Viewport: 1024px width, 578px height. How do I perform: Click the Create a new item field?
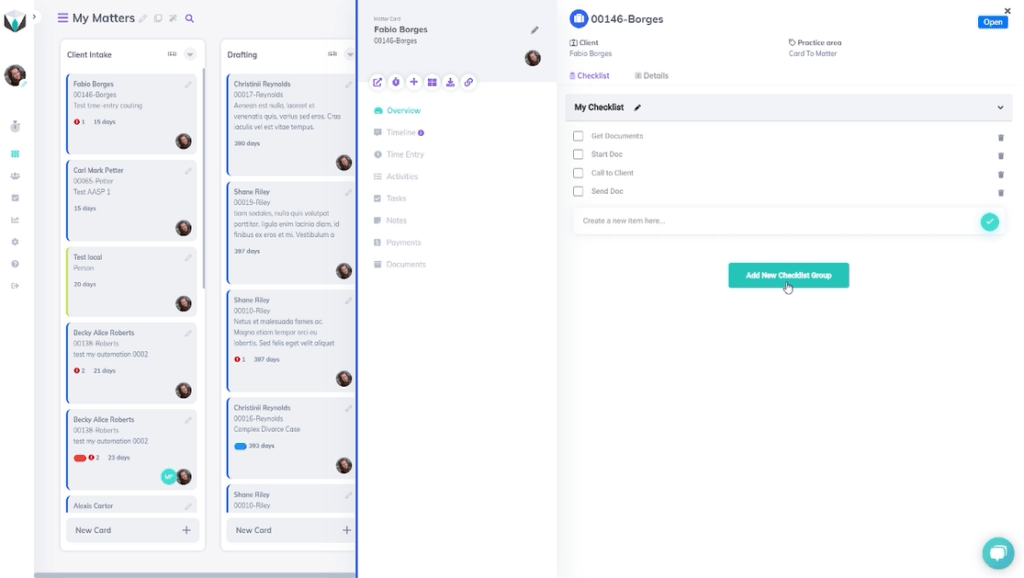click(x=770, y=221)
